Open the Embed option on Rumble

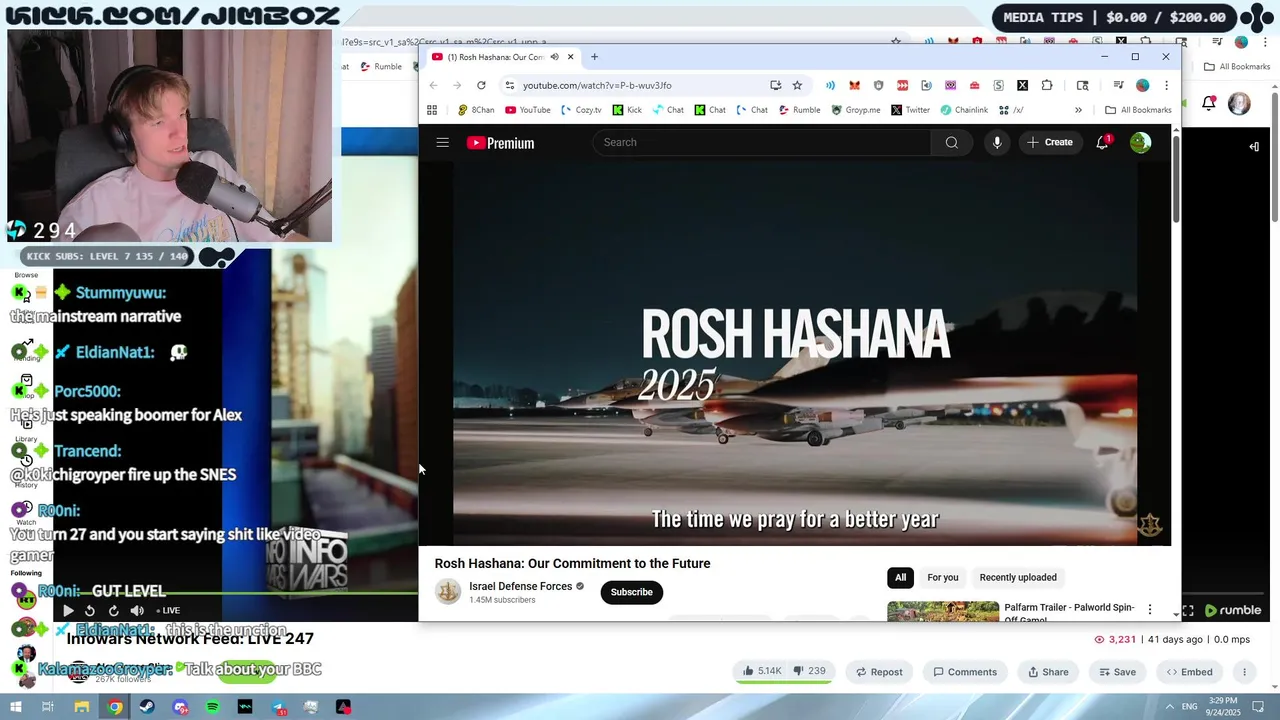(x=1190, y=672)
